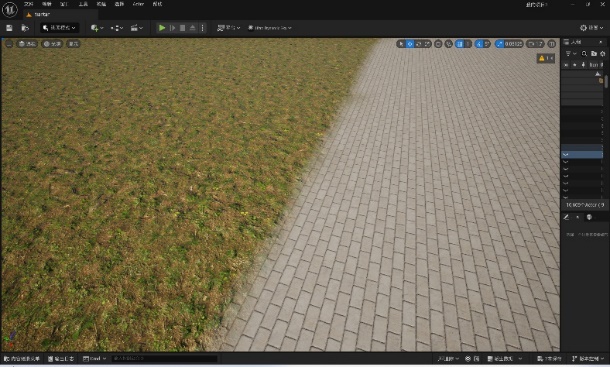This screenshot has width=610, height=367.
Task: Open the last menu bar item (Help)
Action: click(x=157, y=4)
